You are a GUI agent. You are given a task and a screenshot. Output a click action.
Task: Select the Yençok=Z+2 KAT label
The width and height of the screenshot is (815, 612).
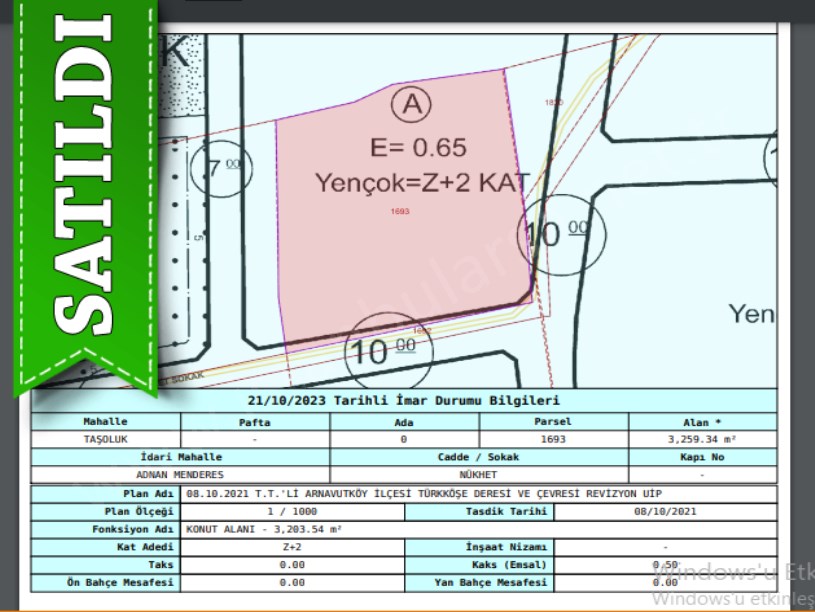tap(422, 183)
